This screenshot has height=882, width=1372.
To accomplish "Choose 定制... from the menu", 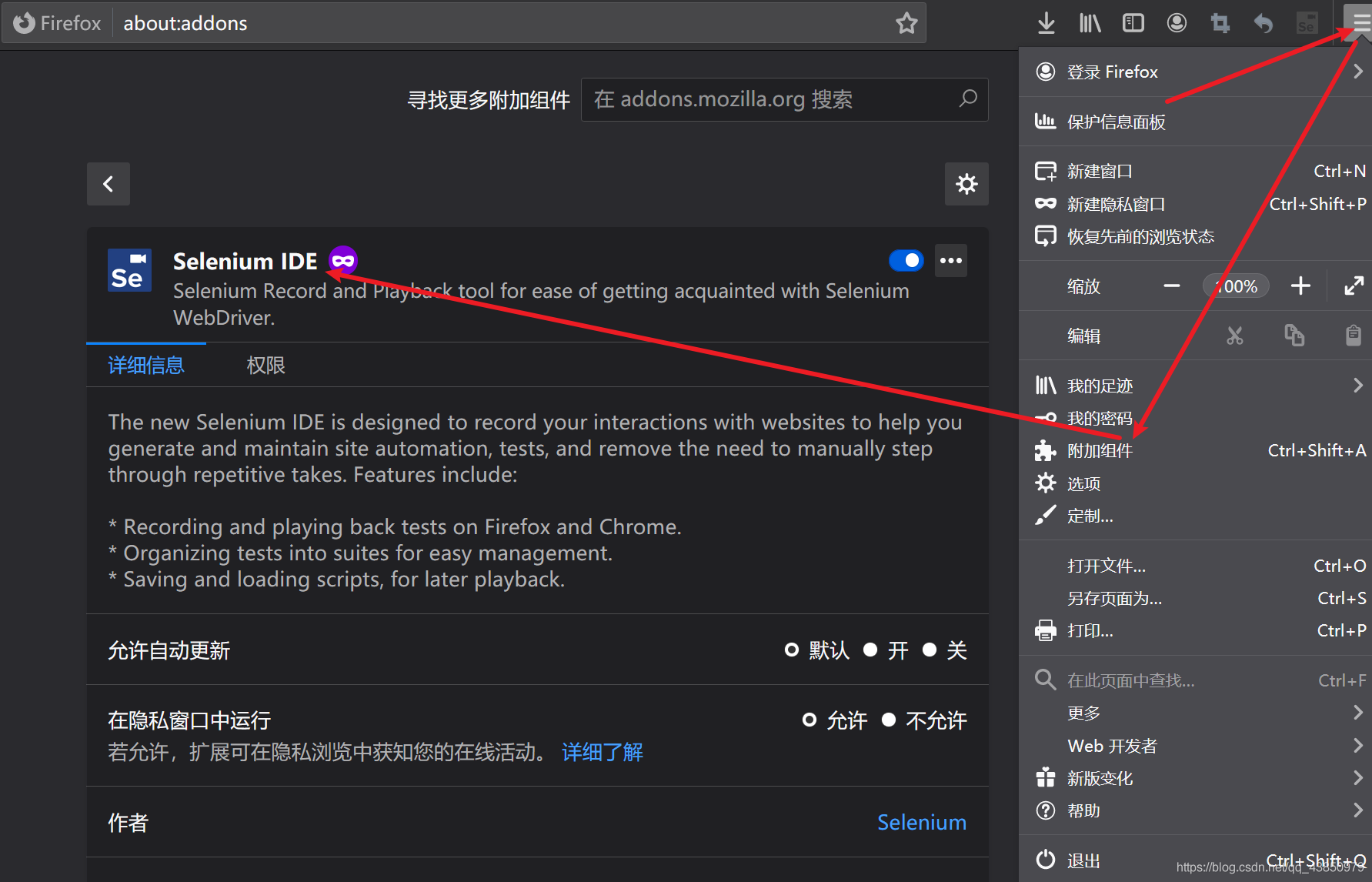I will 1195,516.
